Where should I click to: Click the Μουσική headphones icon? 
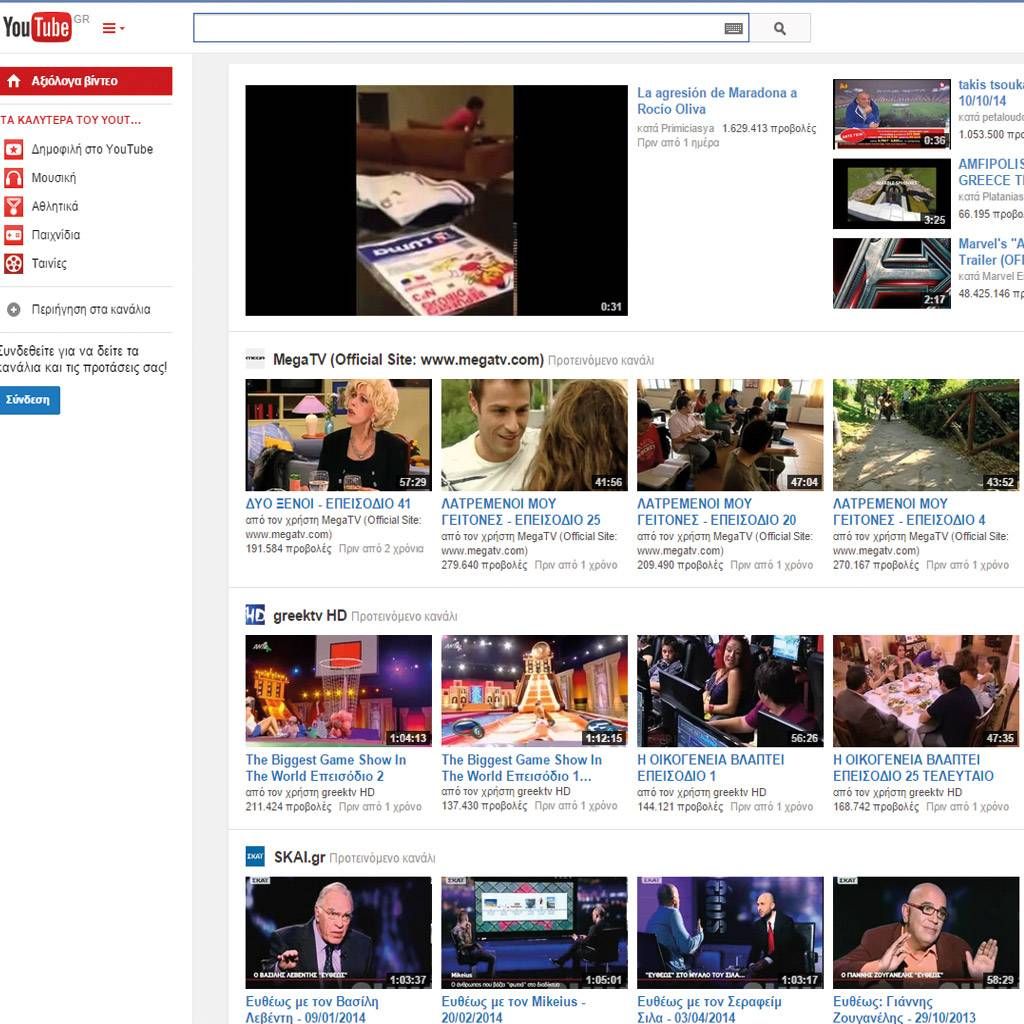(13, 178)
